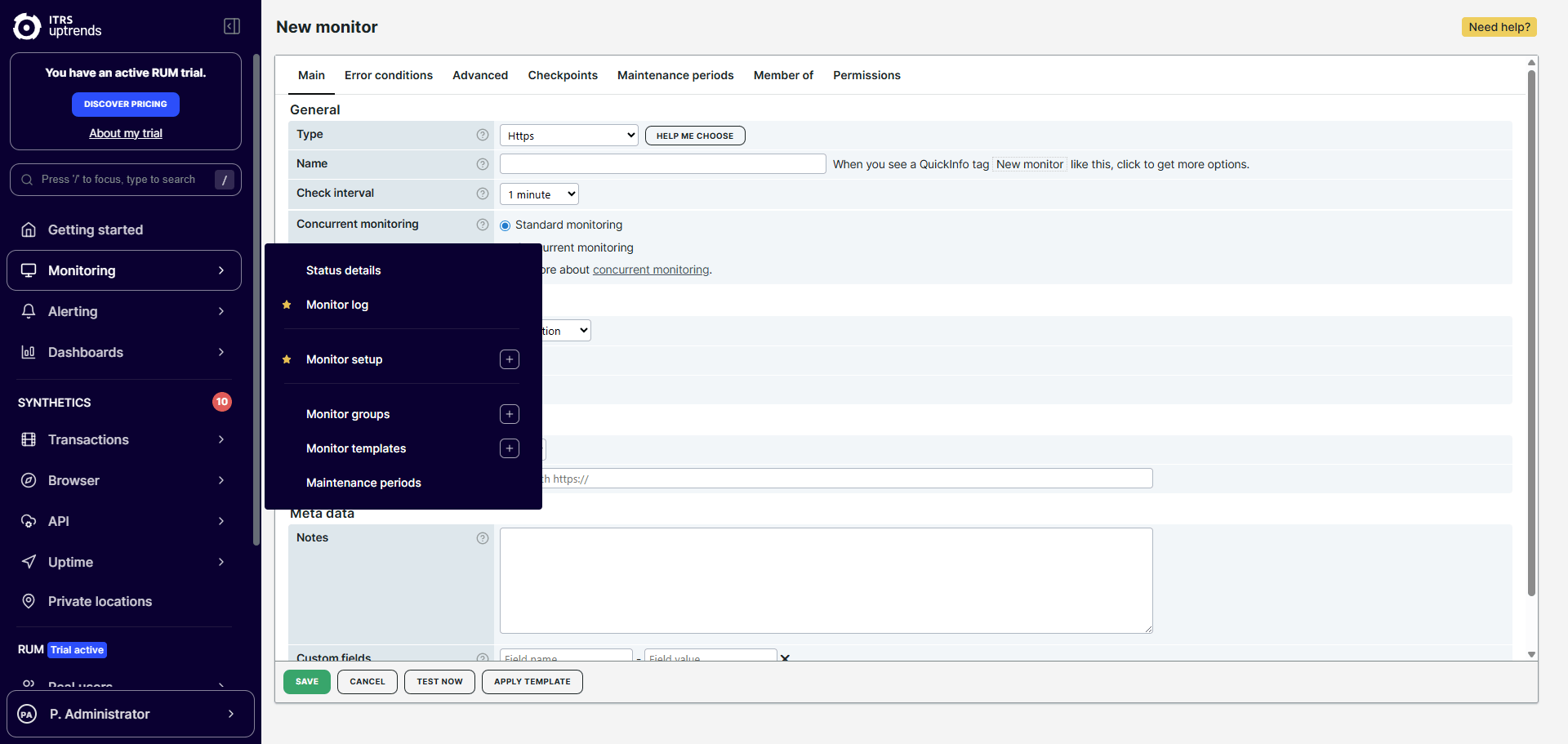Image resolution: width=1568 pixels, height=744 pixels.
Task: Open help for the Name field
Action: [x=483, y=164]
